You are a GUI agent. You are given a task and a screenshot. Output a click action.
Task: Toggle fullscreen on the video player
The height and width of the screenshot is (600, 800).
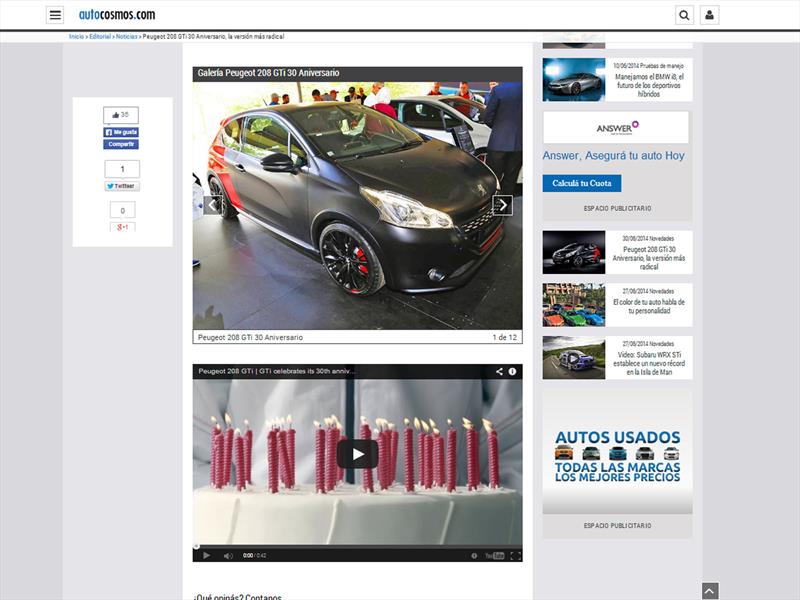point(515,555)
